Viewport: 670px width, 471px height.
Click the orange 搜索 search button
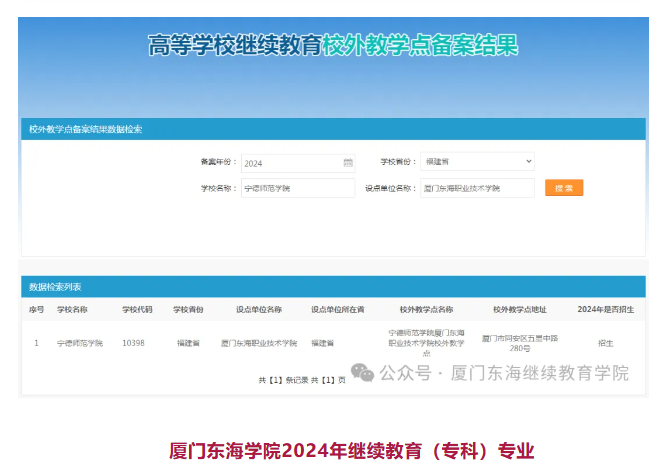pos(564,188)
